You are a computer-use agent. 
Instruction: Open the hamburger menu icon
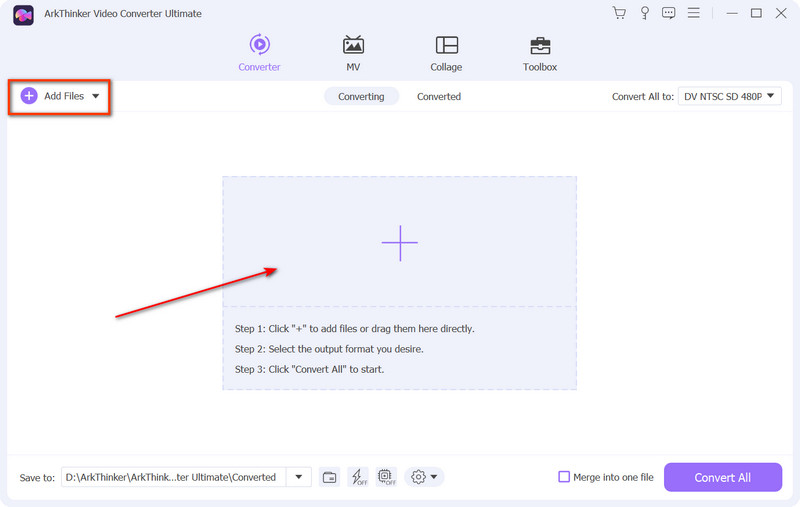coord(693,13)
